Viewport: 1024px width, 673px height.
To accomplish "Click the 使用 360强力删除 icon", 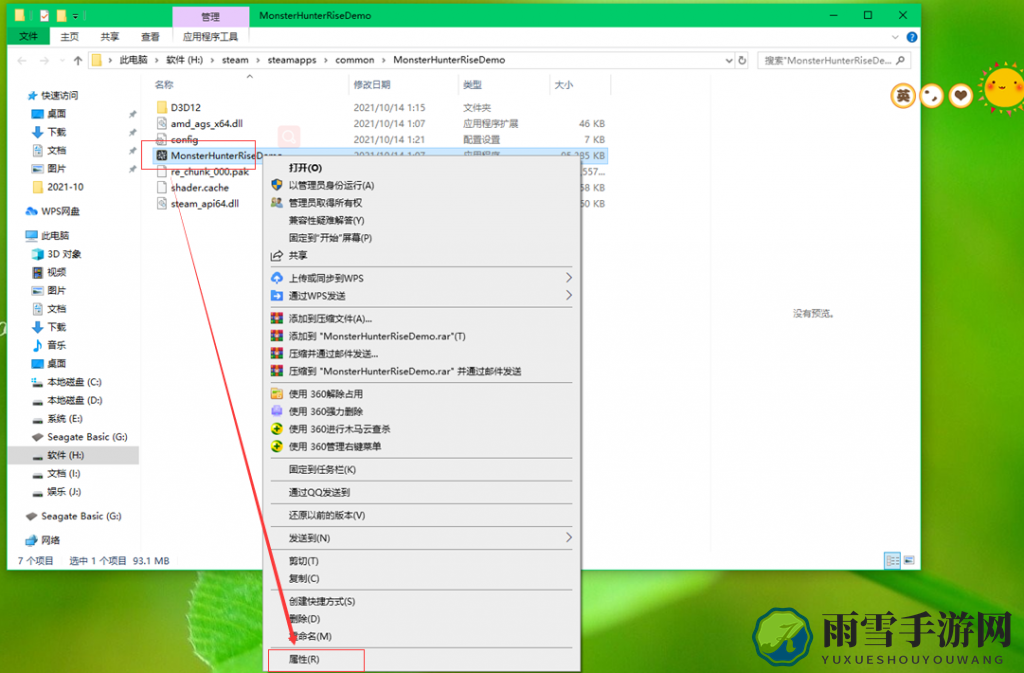I will click(277, 411).
